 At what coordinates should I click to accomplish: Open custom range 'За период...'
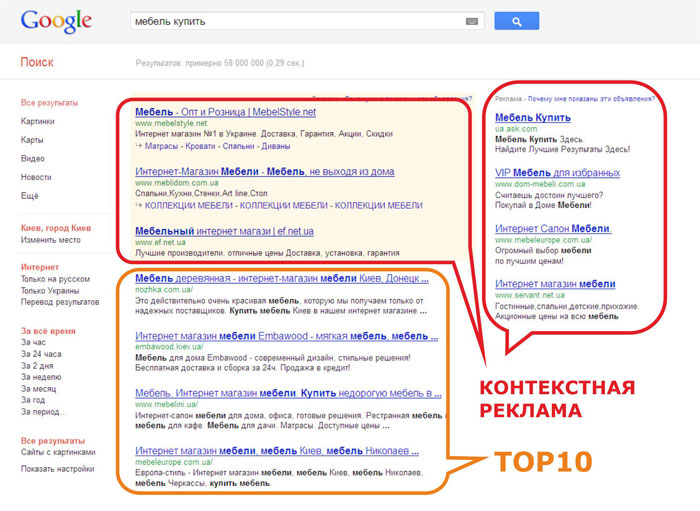tap(43, 411)
